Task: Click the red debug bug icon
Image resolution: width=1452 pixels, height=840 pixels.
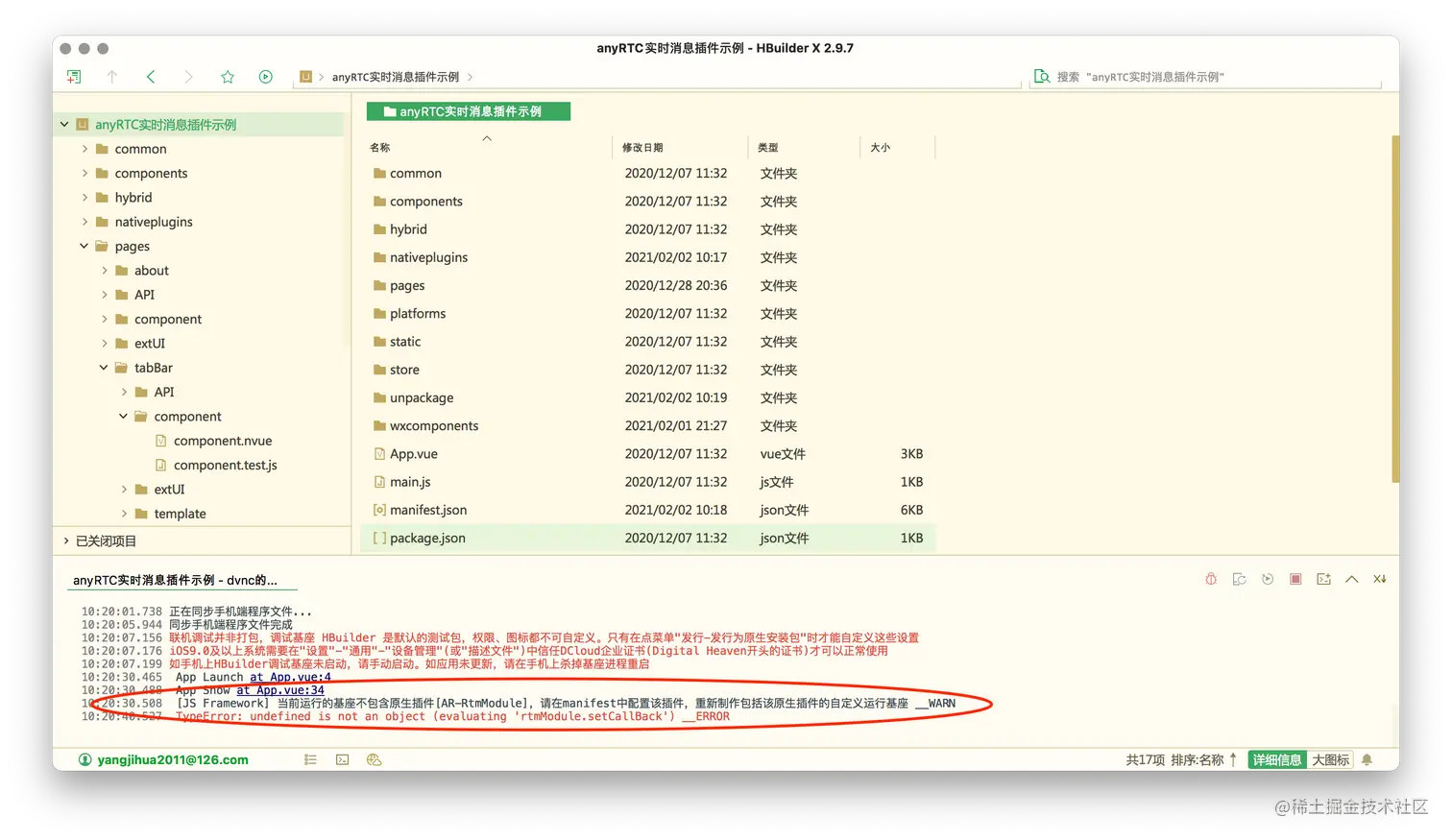Action: click(1211, 579)
